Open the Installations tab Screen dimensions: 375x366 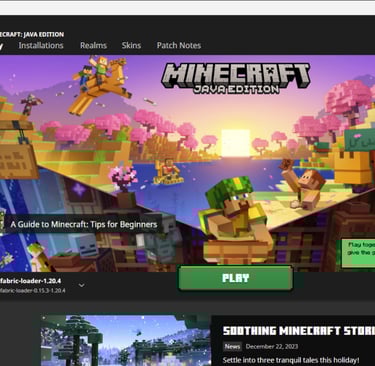tap(41, 45)
